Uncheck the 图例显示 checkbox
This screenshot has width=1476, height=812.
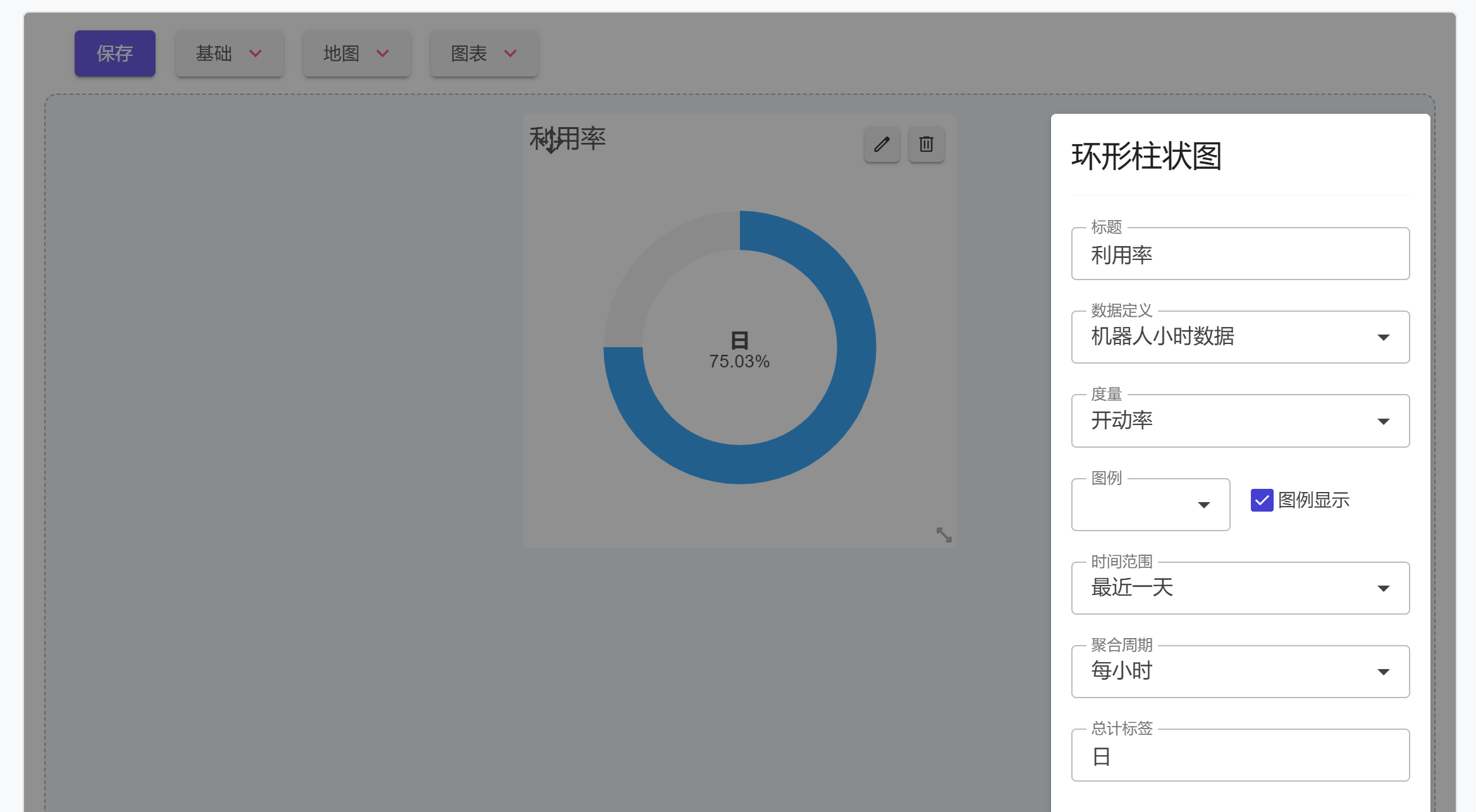[1262, 500]
